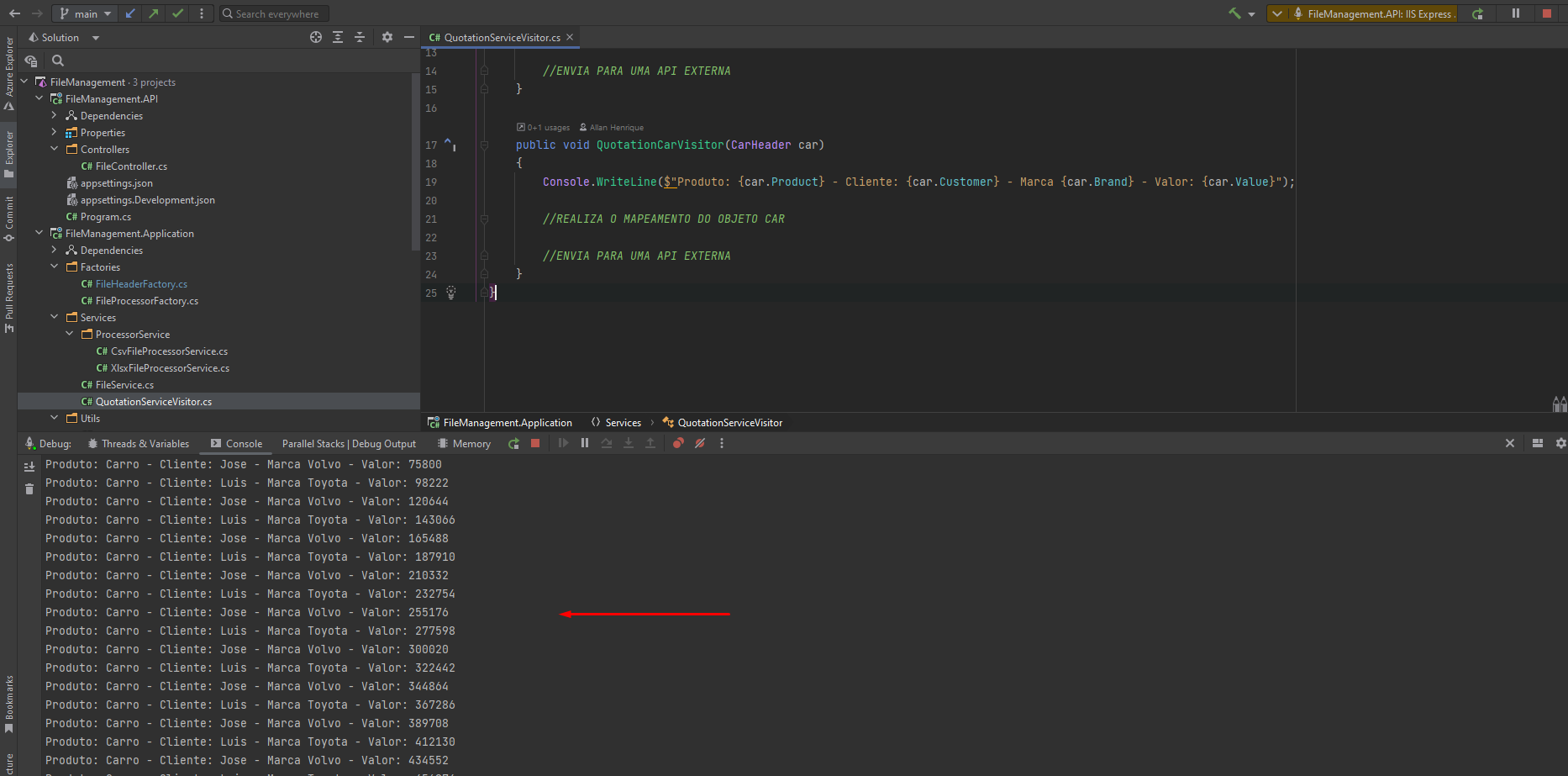Commit changes using the green check icon
The height and width of the screenshot is (776, 1568).
tap(177, 13)
